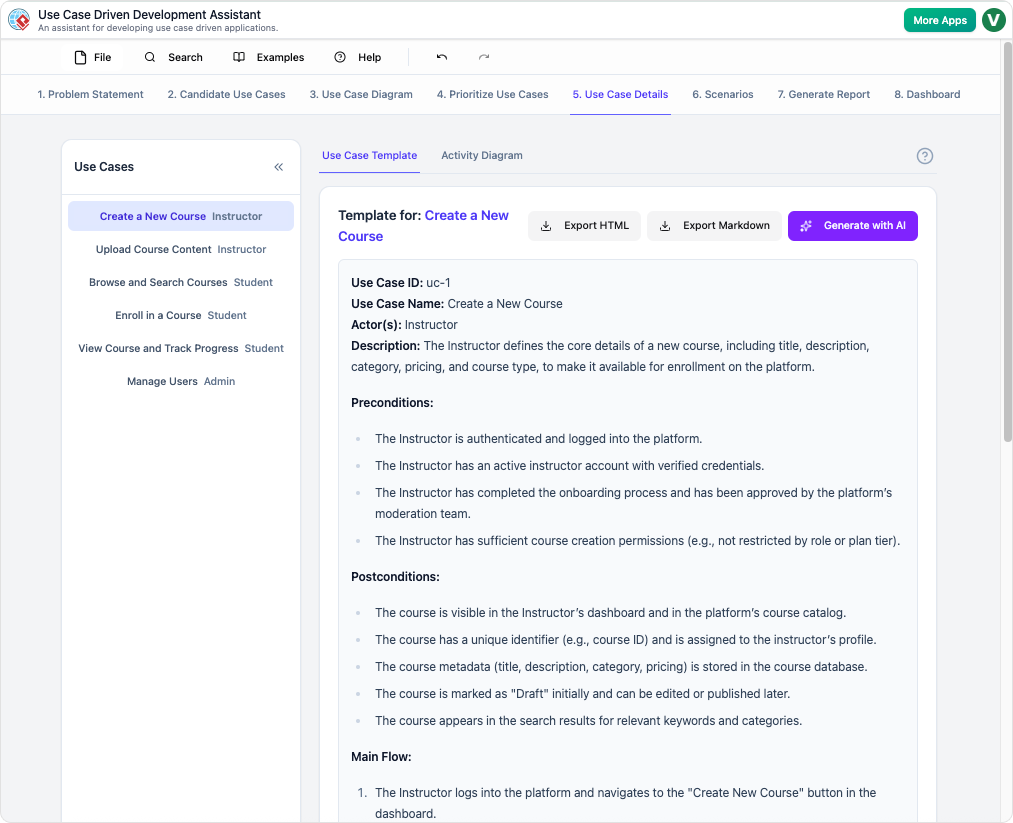The width and height of the screenshot is (1013, 823).
Task: Click the V avatar in the top-right
Action: click(993, 19)
